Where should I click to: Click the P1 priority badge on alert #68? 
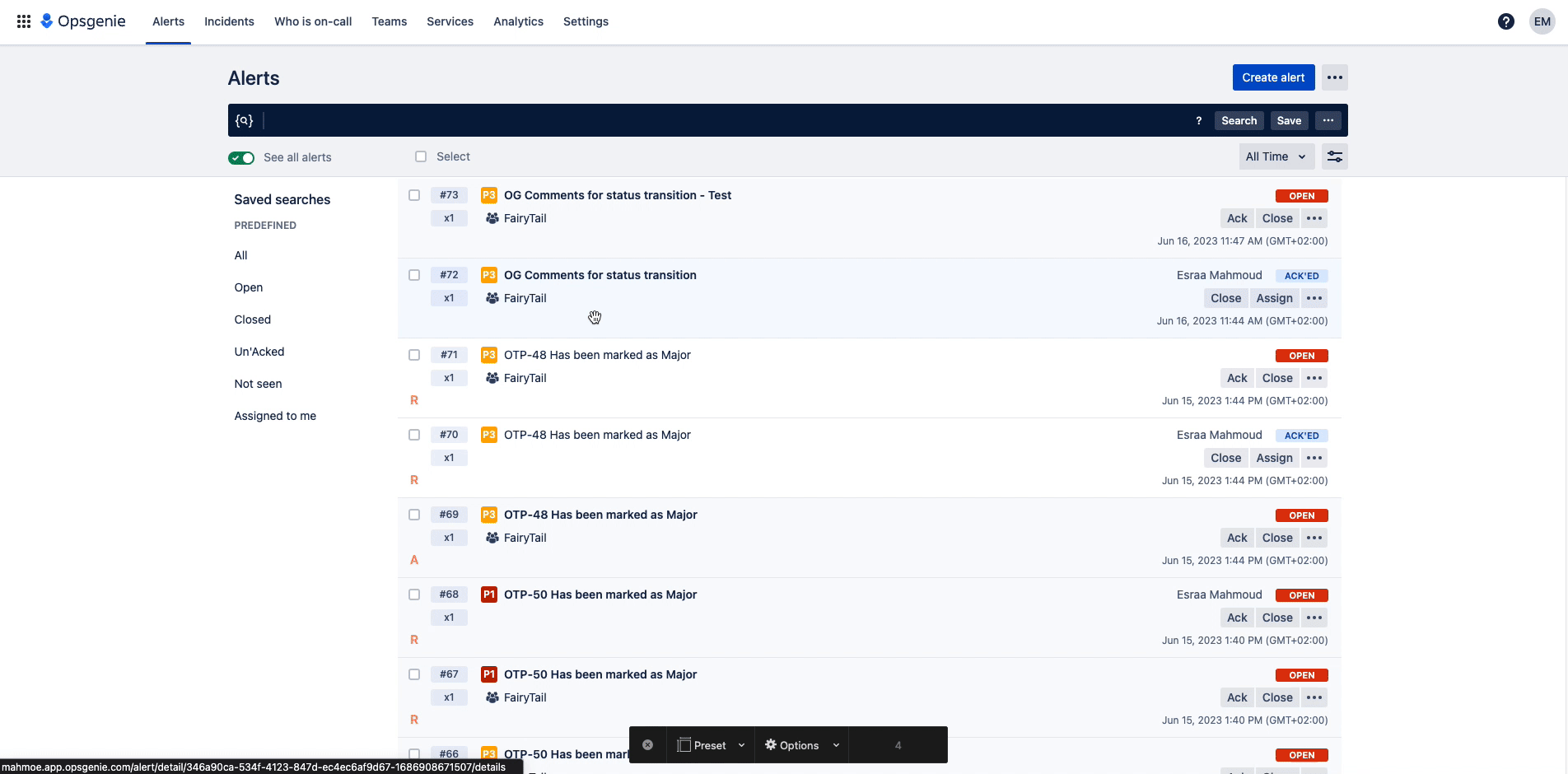(x=488, y=594)
